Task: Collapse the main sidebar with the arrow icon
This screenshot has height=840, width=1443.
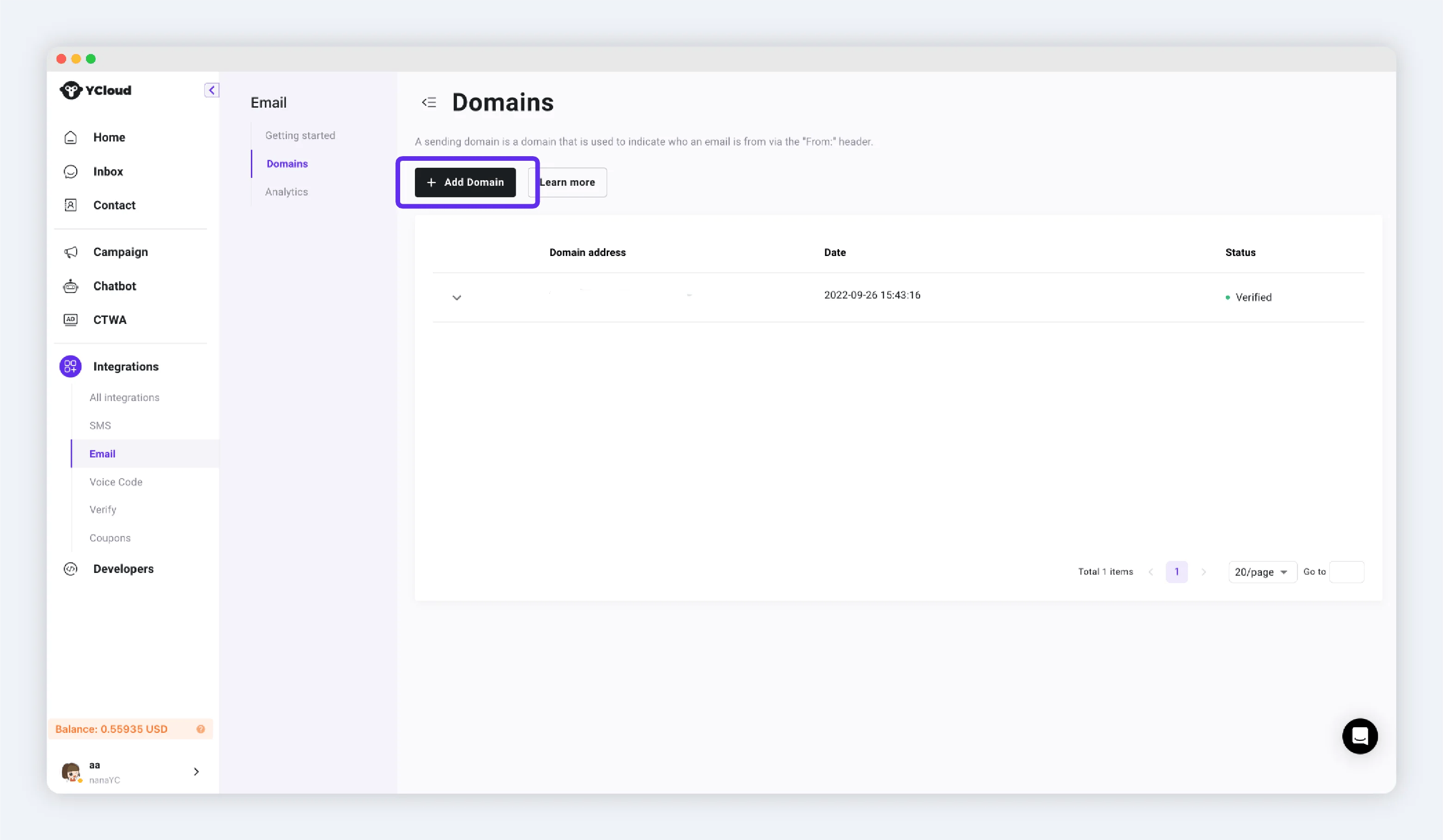Action: pyautogui.click(x=211, y=90)
